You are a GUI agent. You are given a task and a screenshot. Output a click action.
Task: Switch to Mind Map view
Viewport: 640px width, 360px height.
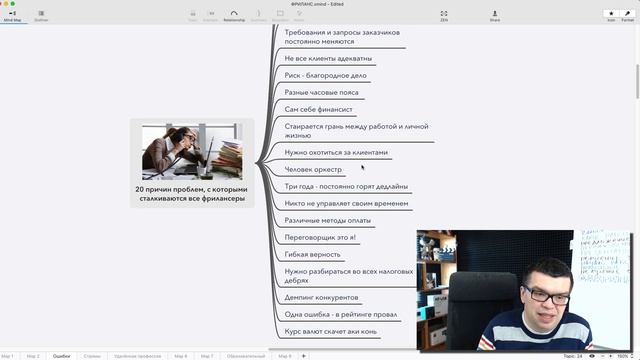click(x=12, y=16)
